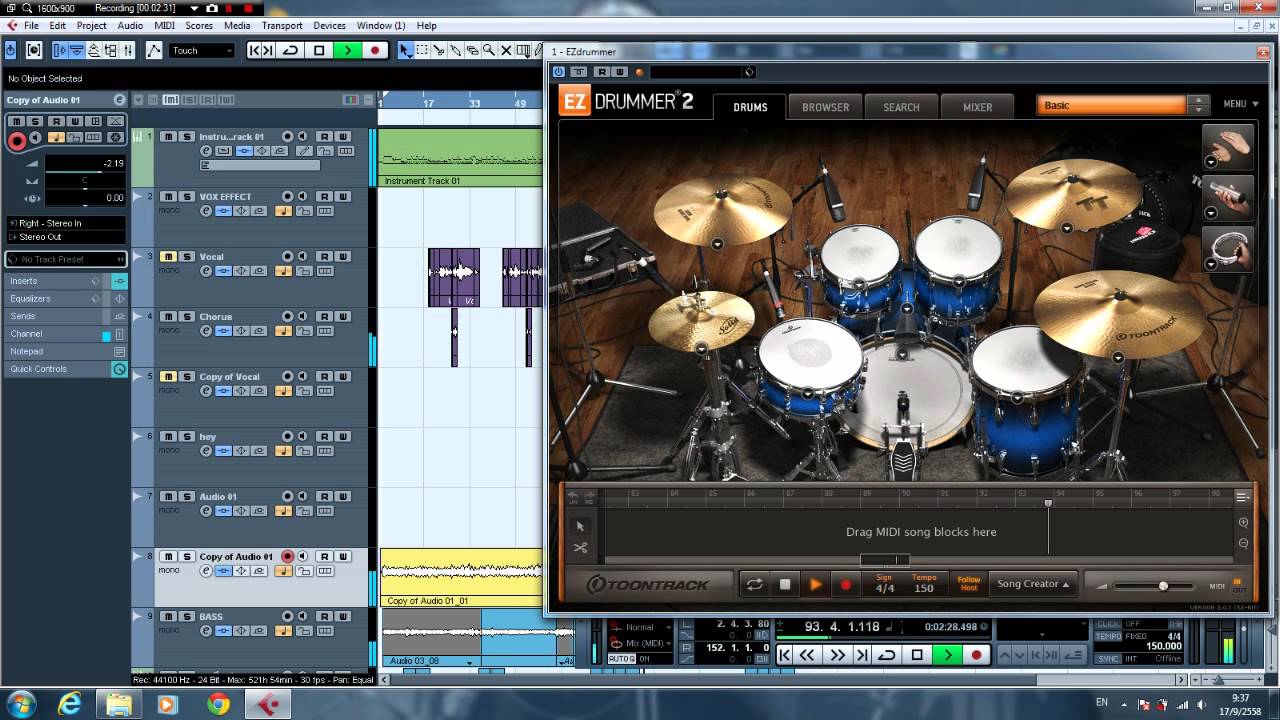Expand the Song Creator panel
This screenshot has height=720, width=1280.
click(x=1033, y=584)
